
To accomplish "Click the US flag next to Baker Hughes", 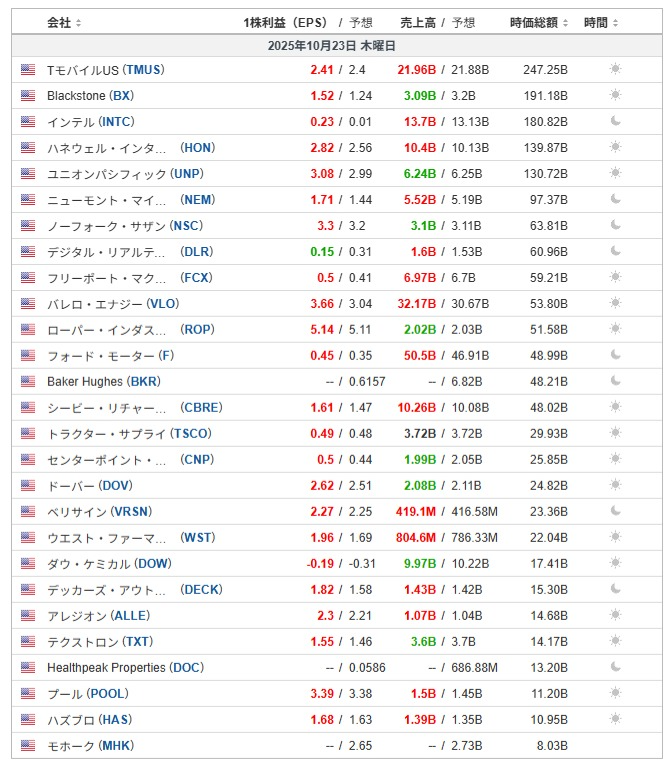I will click(x=27, y=382).
